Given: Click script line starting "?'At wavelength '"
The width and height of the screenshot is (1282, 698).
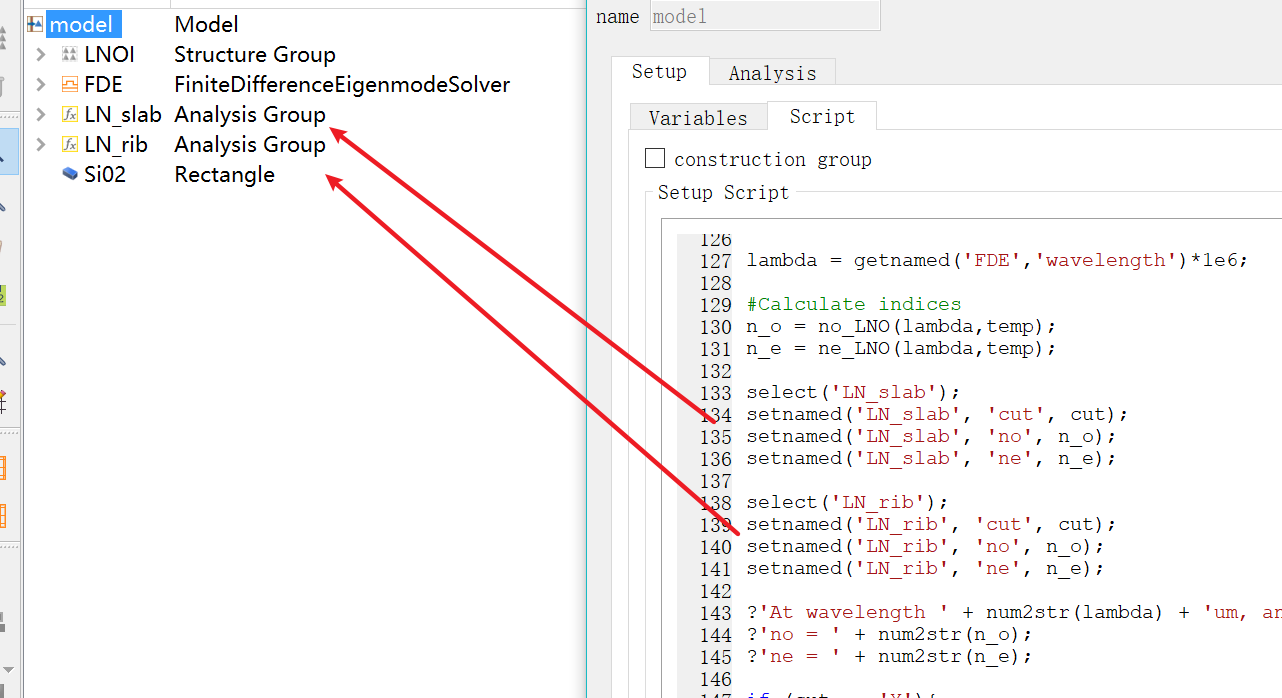Looking at the screenshot, I should 1013,612.
